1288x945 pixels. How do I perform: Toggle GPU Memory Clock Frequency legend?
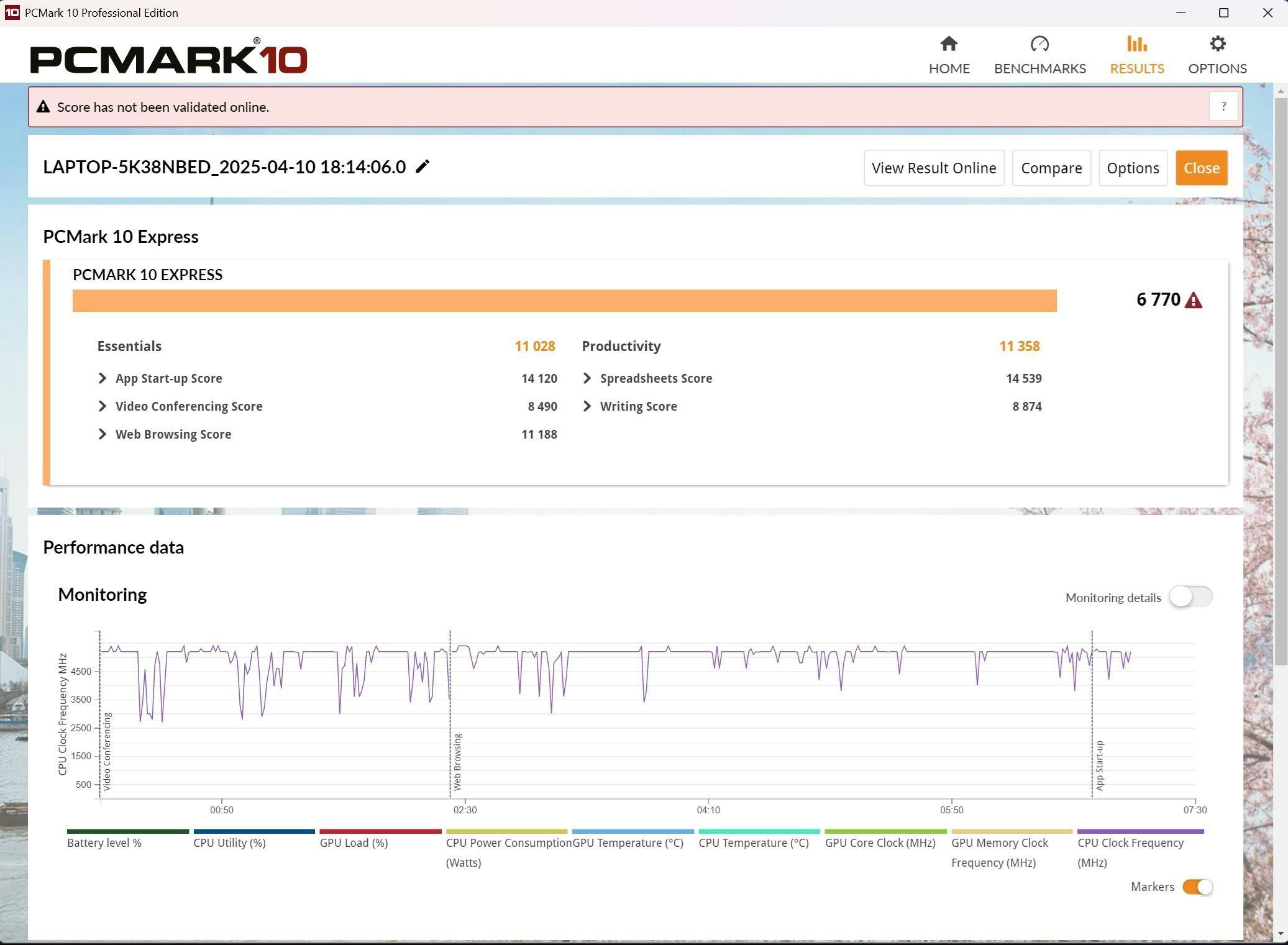pos(1012,849)
